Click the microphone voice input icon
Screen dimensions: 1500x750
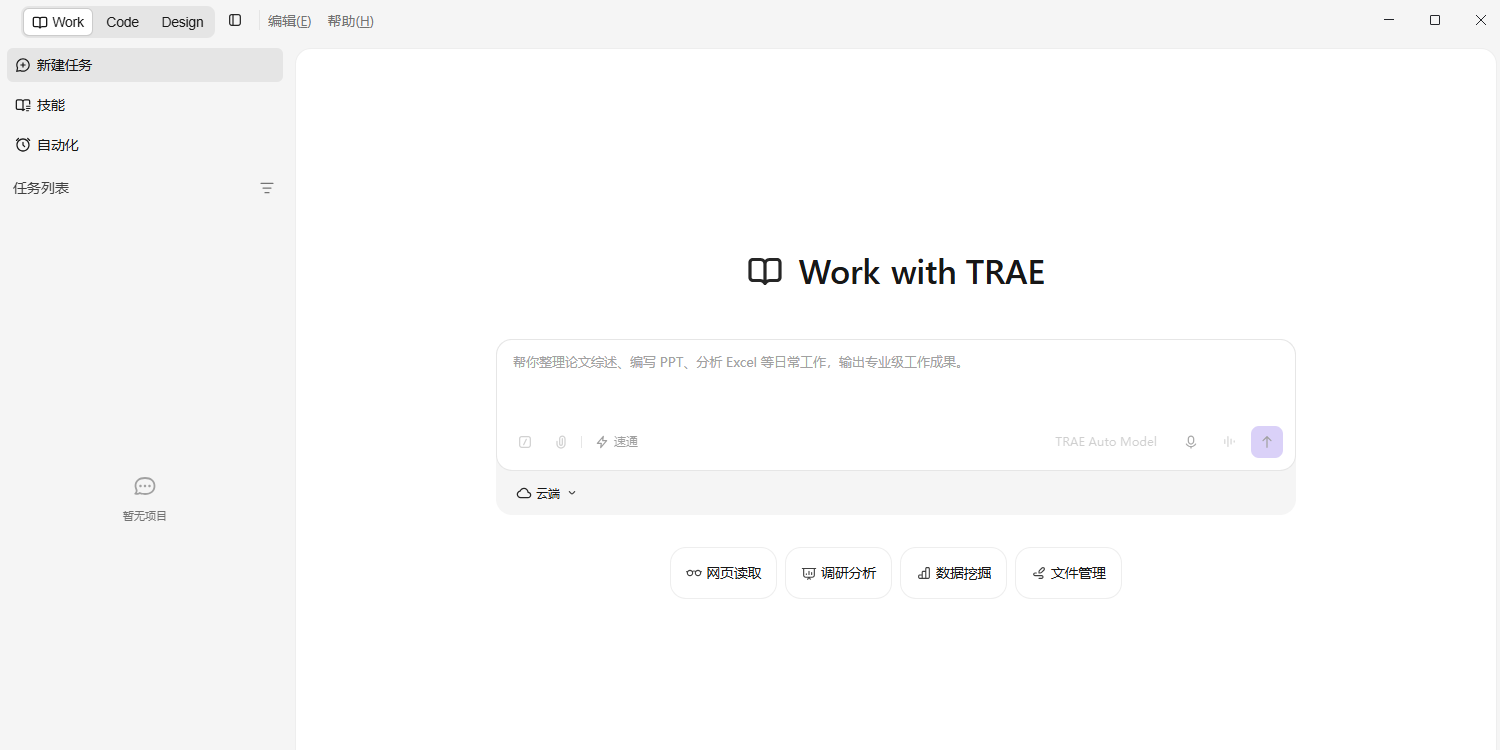pyautogui.click(x=1191, y=442)
